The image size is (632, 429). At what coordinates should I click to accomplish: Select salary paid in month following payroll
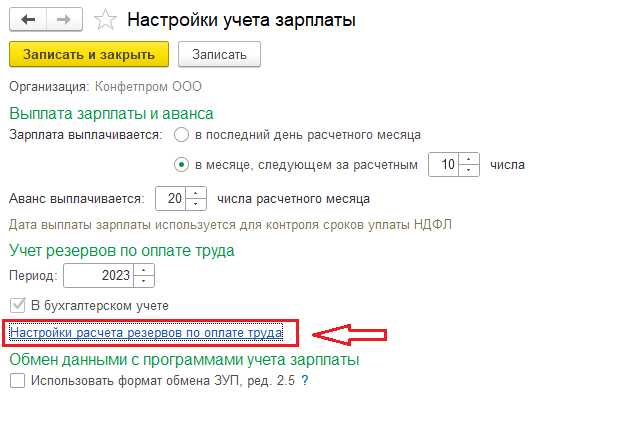pyautogui.click(x=181, y=165)
